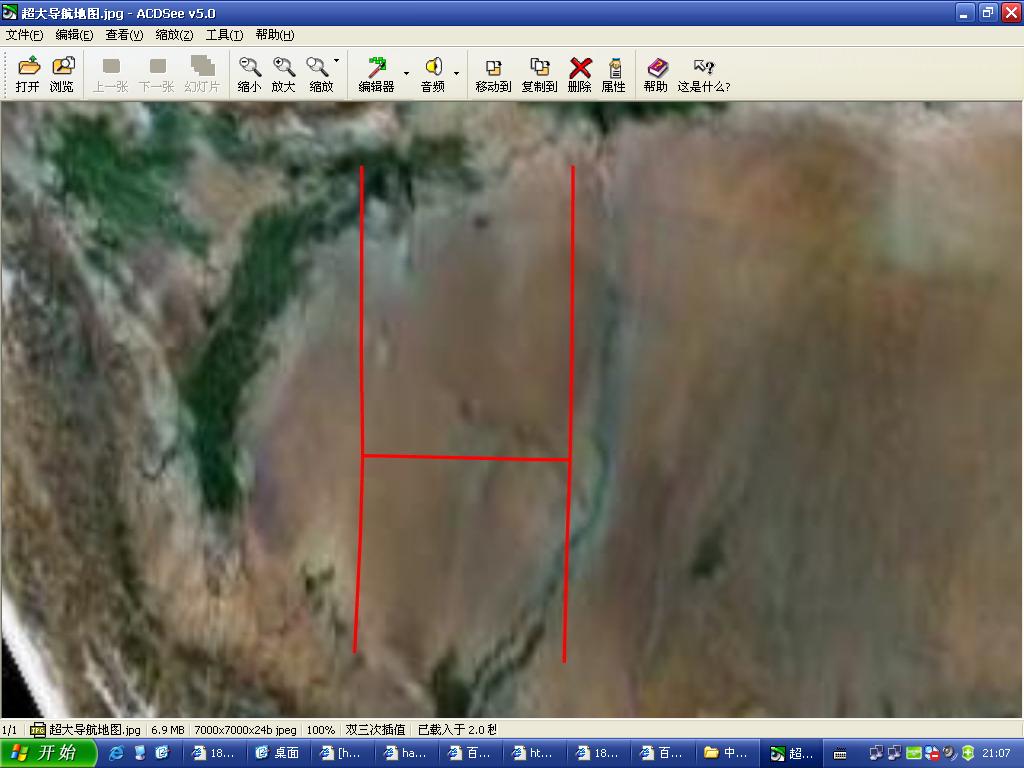Expand the 编辑器 dropdown arrow
Screen dimensions: 1024x768
pyautogui.click(x=406, y=73)
